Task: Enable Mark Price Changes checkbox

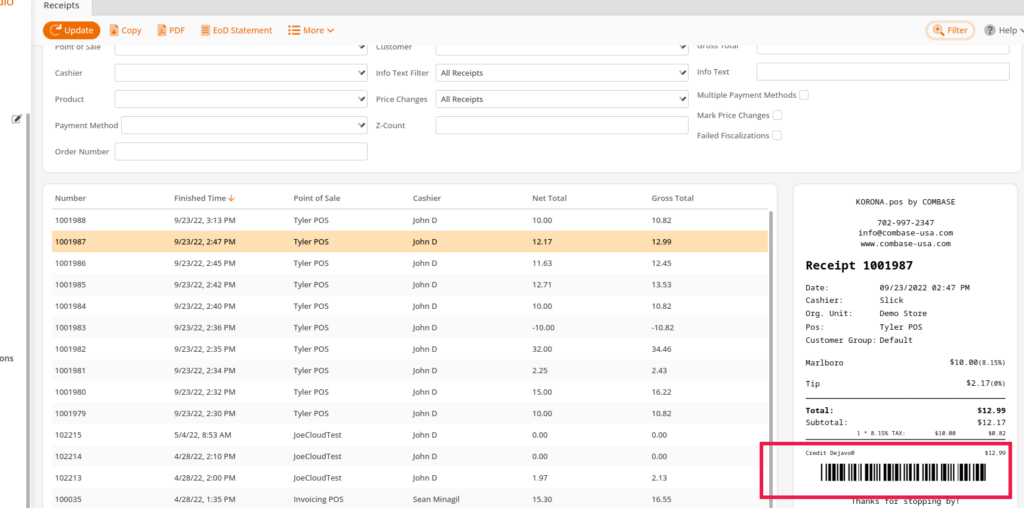Action: coord(777,115)
